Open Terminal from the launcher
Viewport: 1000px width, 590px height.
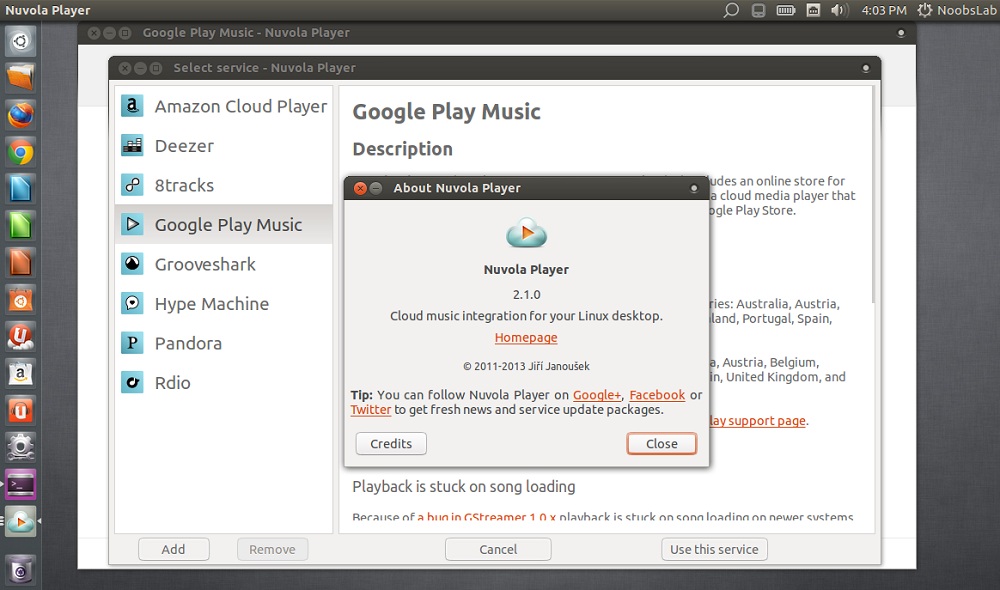pos(20,485)
